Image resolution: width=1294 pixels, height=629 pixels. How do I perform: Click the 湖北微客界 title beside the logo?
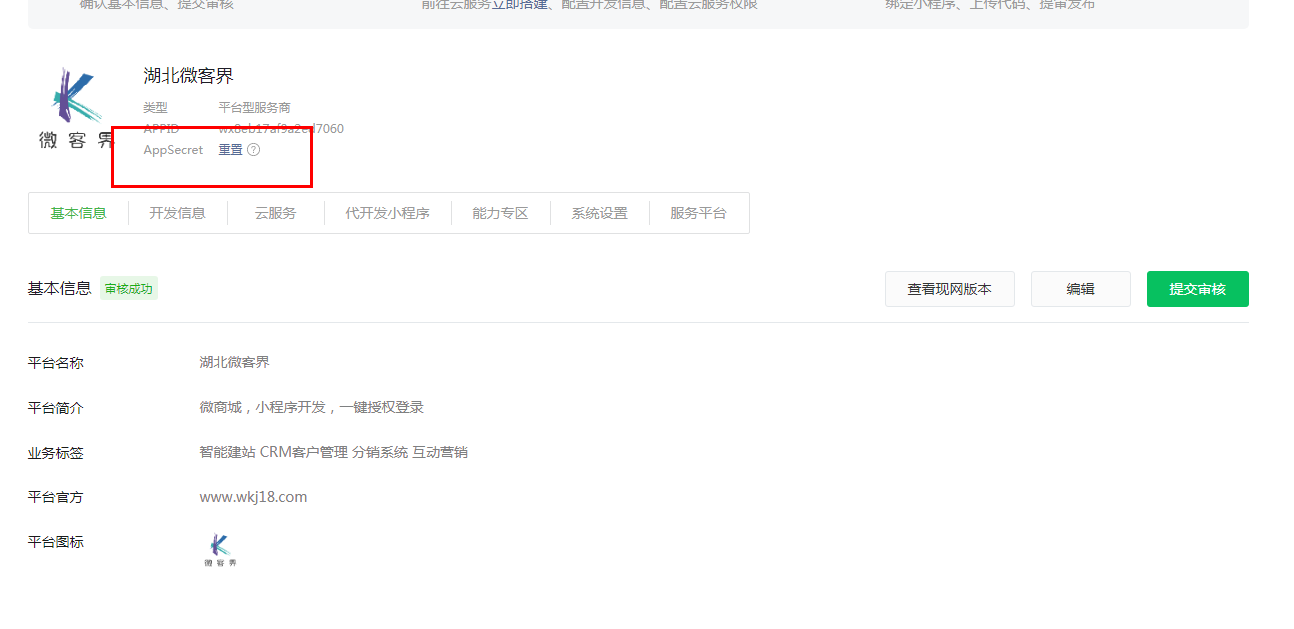click(x=189, y=76)
